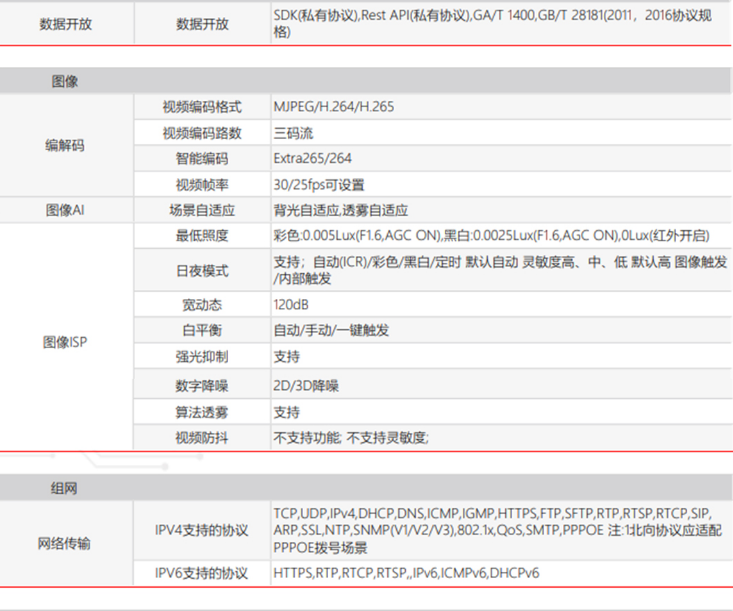Select the IPV4支持的协议 label
733x611 pixels.
point(201,530)
